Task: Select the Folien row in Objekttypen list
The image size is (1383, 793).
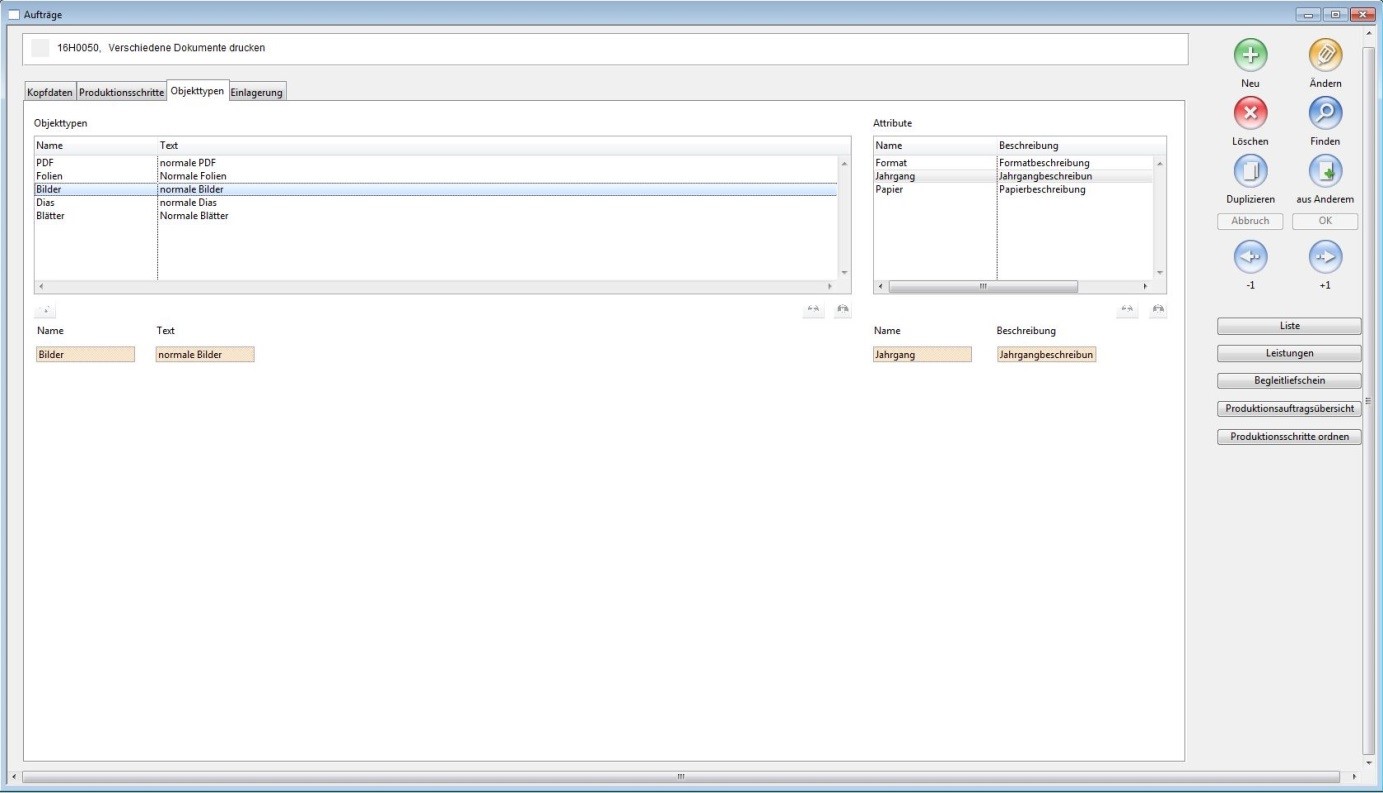Action: pos(49,176)
